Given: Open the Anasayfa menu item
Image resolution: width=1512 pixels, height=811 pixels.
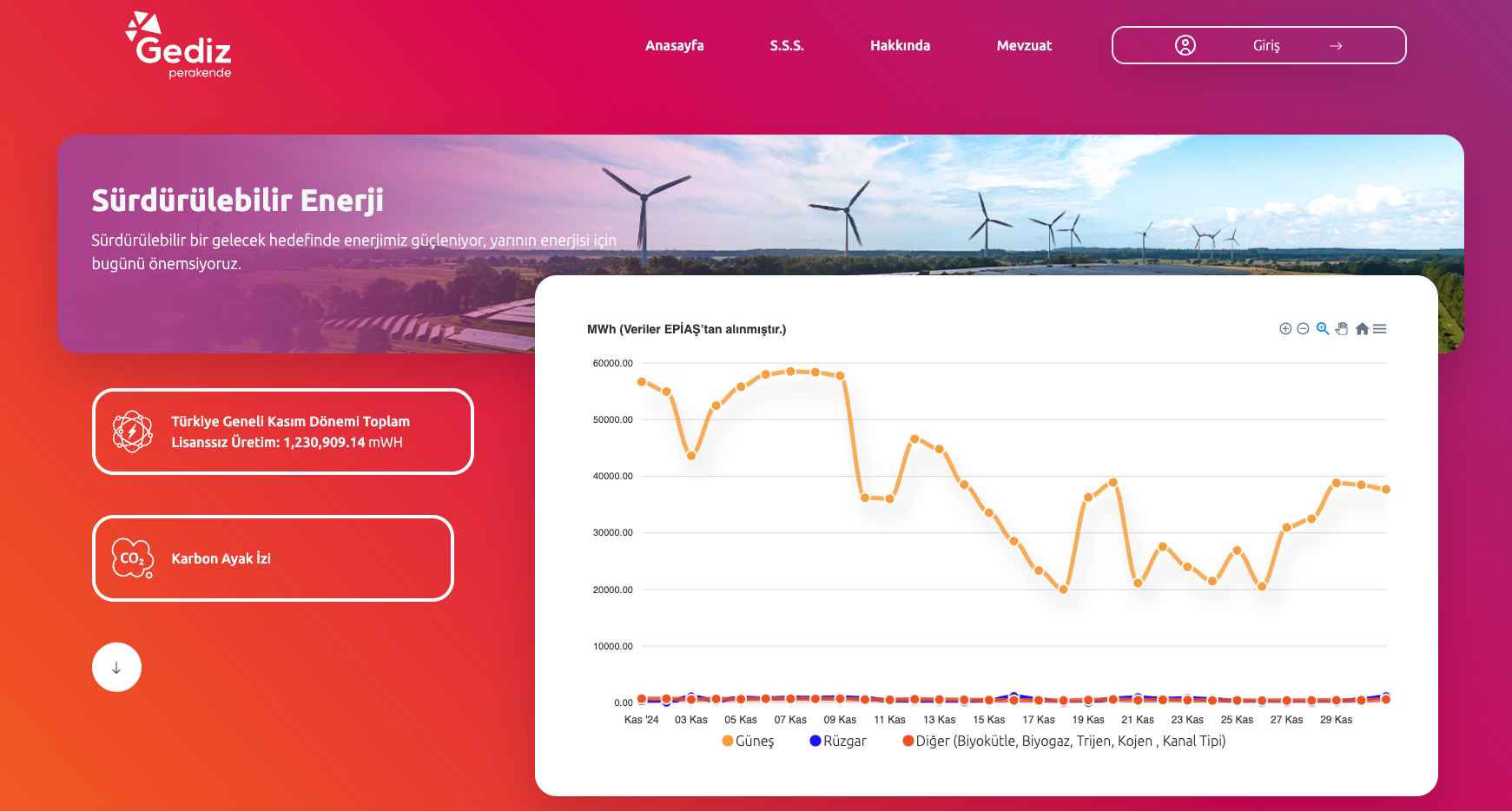Looking at the screenshot, I should (x=674, y=45).
